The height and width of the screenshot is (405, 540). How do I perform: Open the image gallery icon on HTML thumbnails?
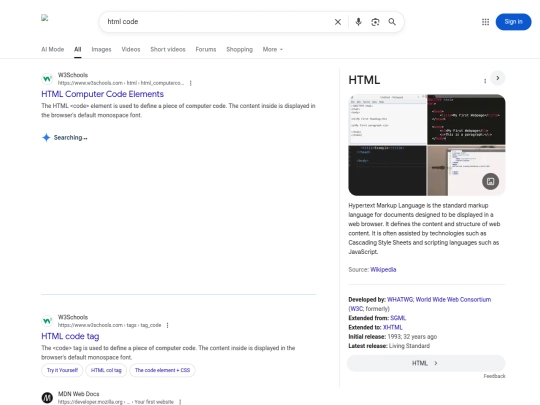490,181
